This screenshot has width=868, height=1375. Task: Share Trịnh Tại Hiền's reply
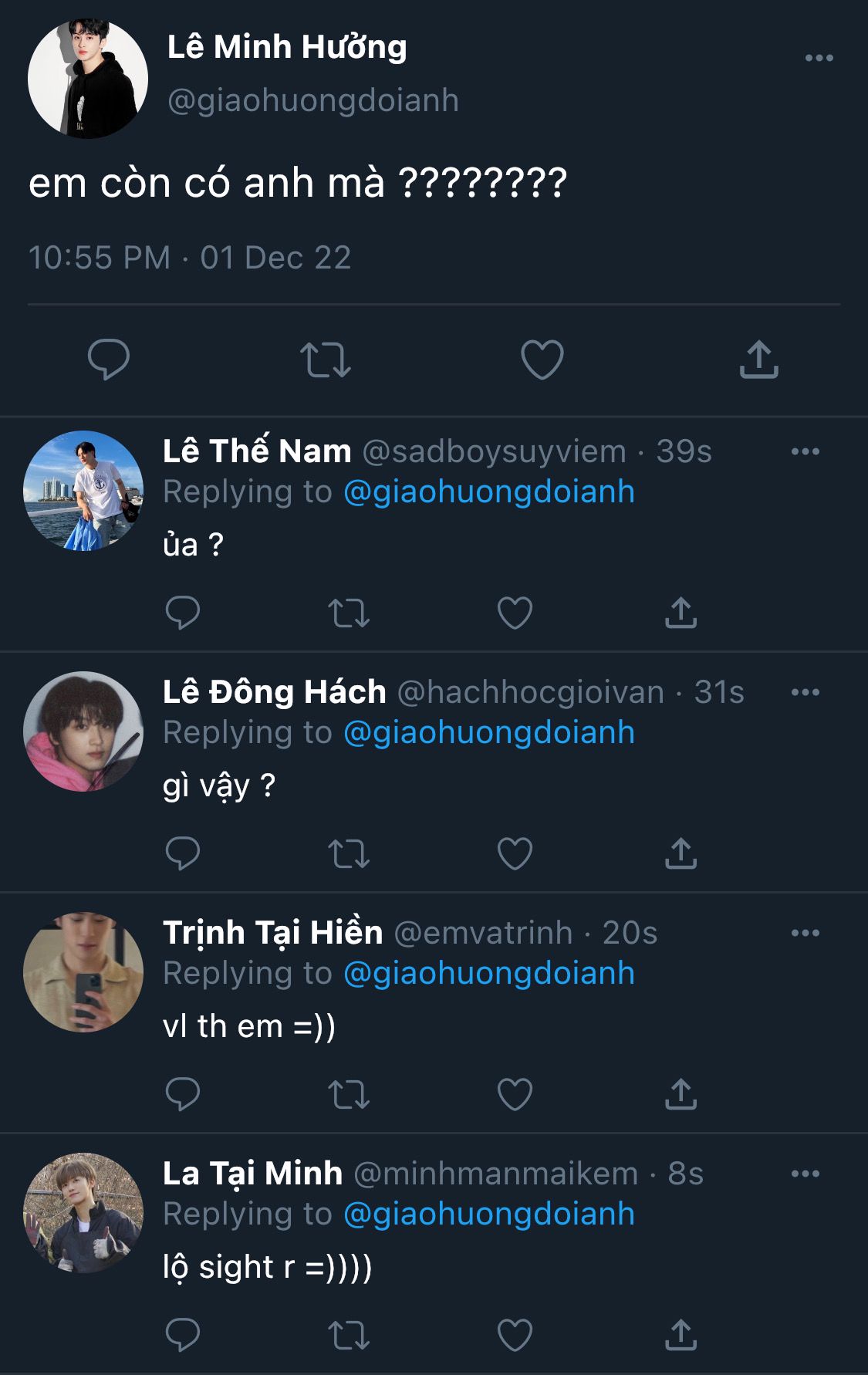pos(681,1095)
